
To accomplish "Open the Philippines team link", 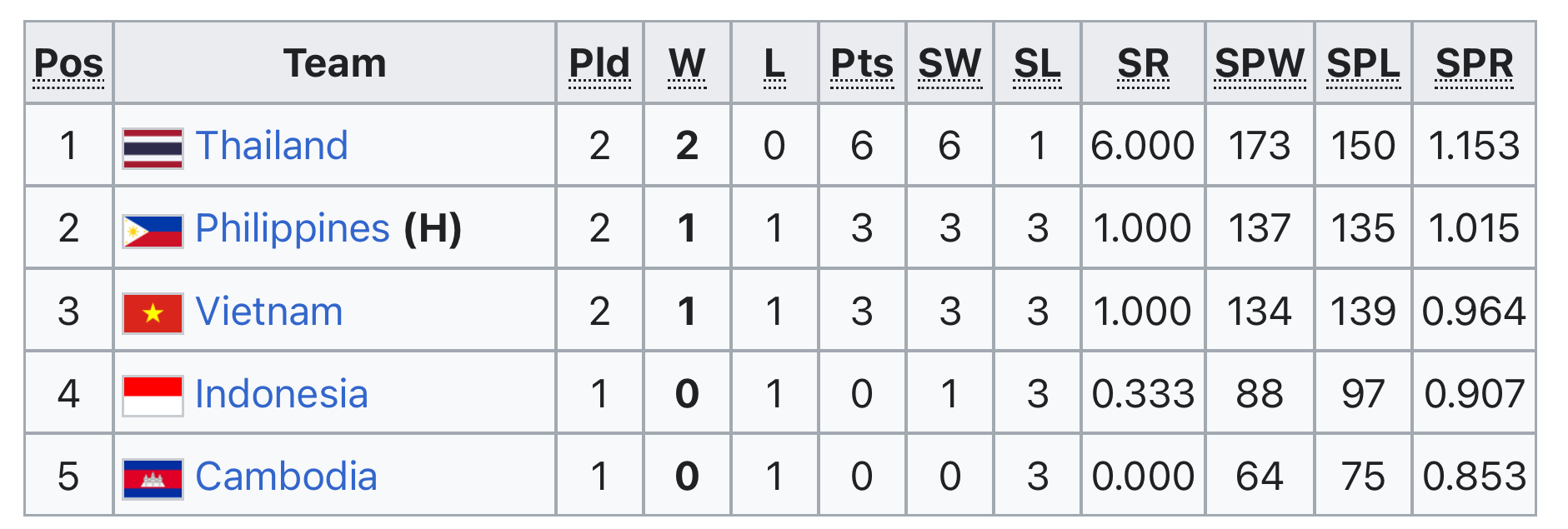I will click(x=293, y=228).
